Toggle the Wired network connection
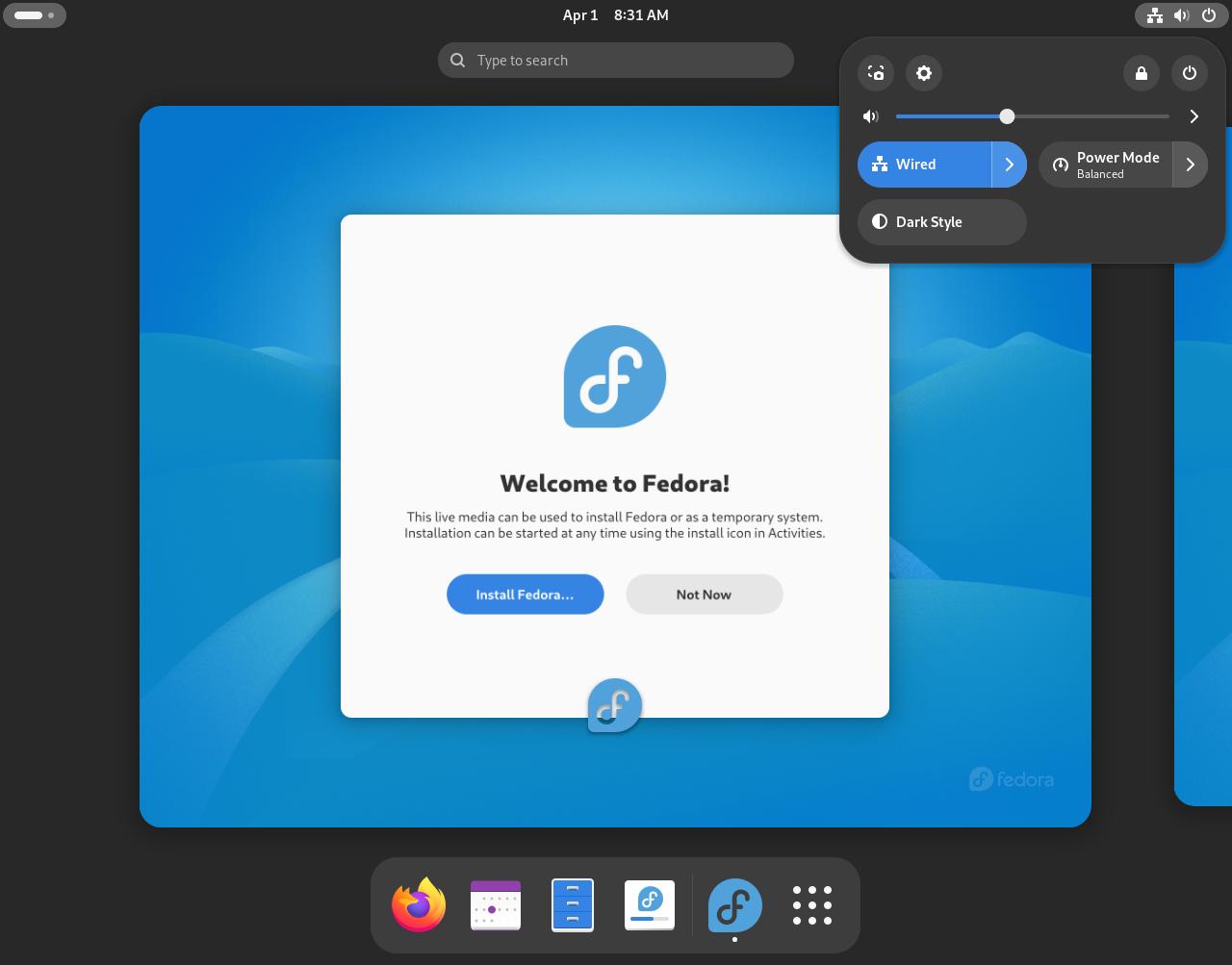Viewport: 1232px width, 965px height. tap(924, 165)
